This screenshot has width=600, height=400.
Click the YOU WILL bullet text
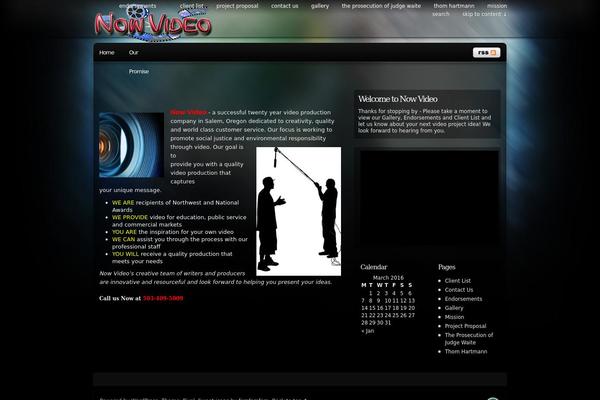126,254
